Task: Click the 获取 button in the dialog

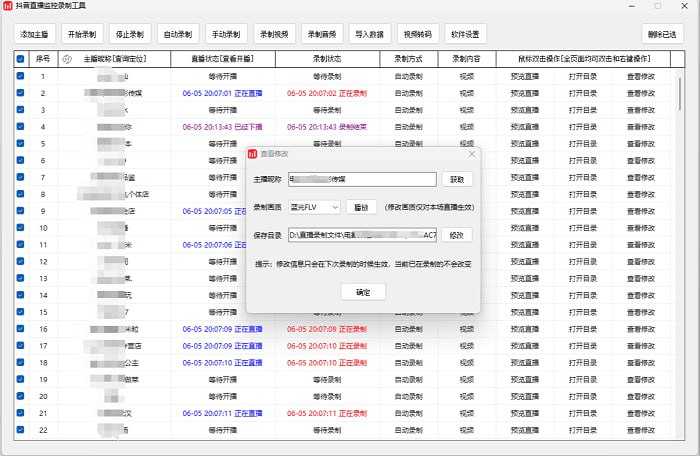Action: (457, 179)
